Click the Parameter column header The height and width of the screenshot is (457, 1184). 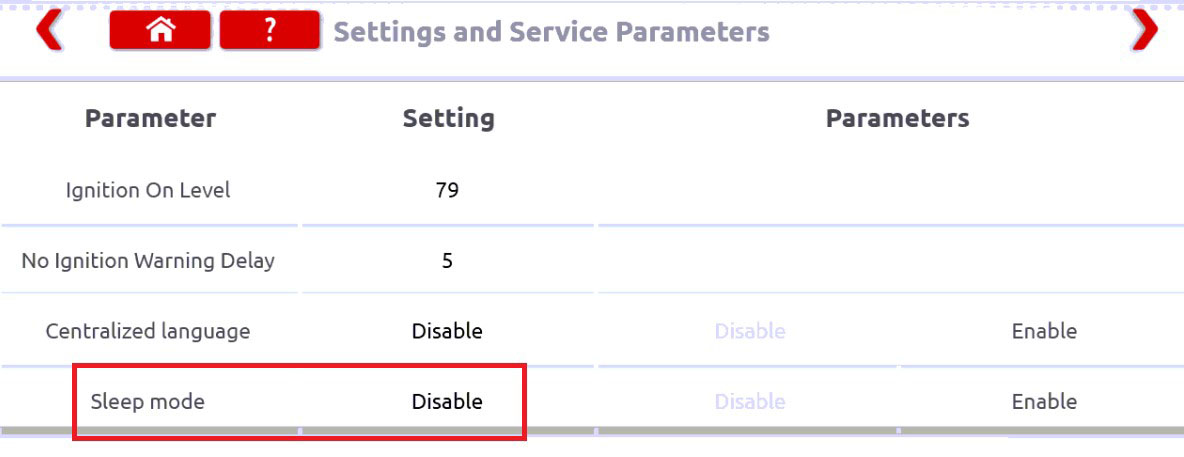[150, 119]
